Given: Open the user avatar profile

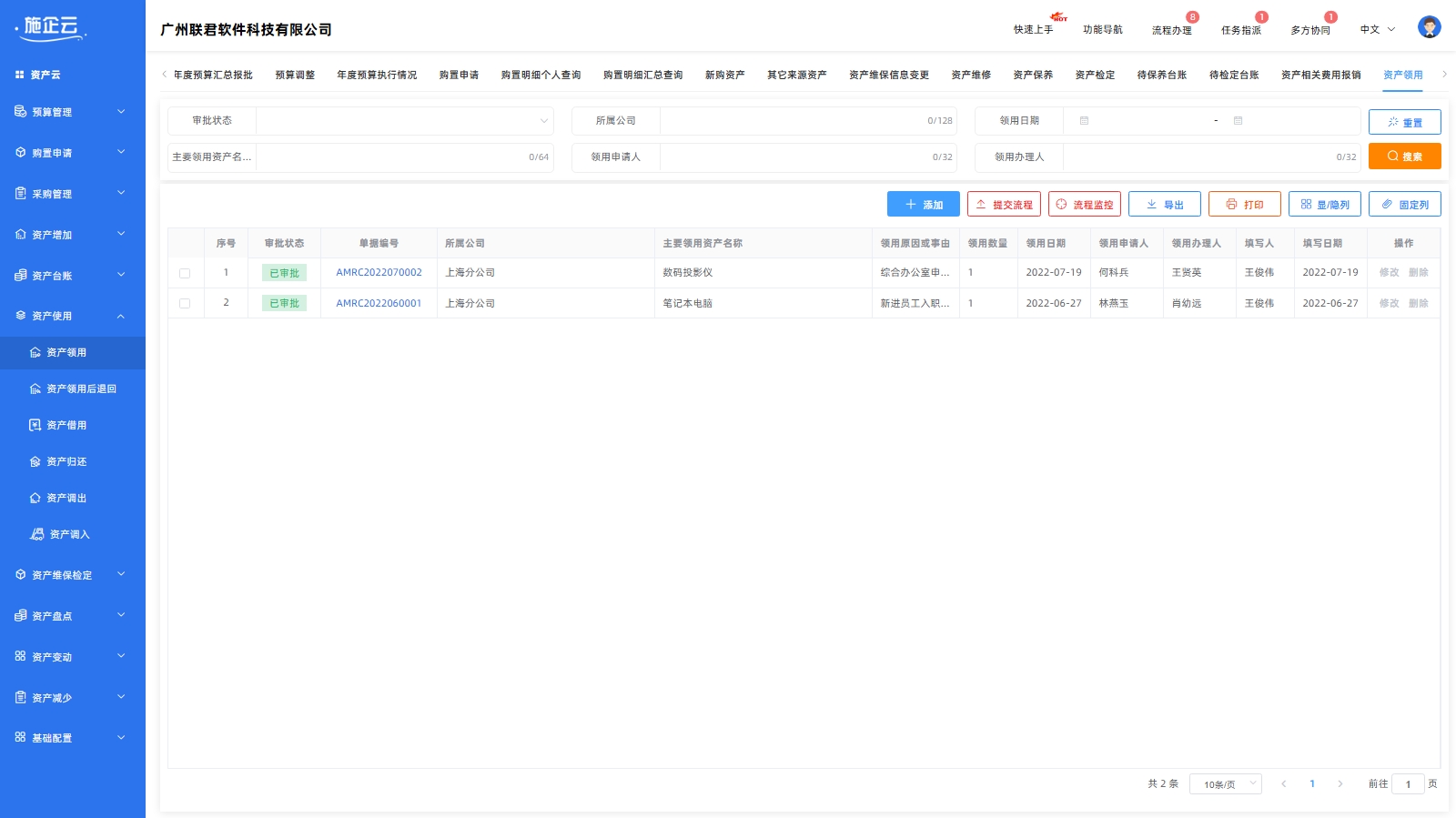Looking at the screenshot, I should [1429, 27].
